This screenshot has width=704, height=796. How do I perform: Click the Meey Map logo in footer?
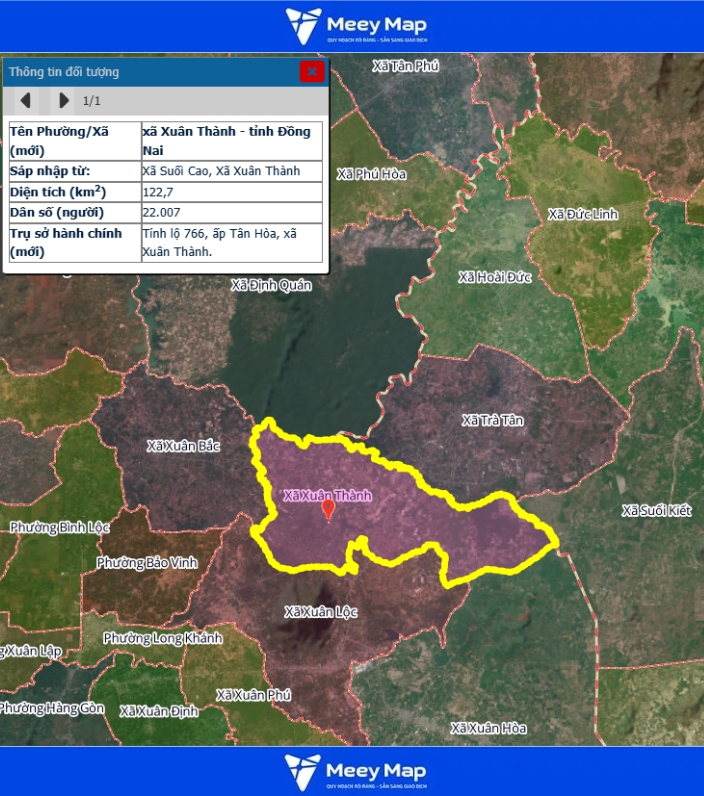coord(354,772)
